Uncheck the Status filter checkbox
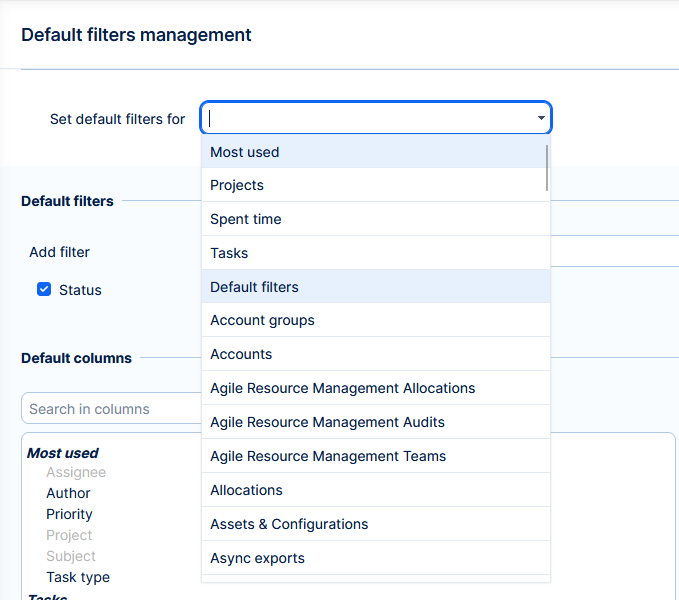 click(x=44, y=290)
